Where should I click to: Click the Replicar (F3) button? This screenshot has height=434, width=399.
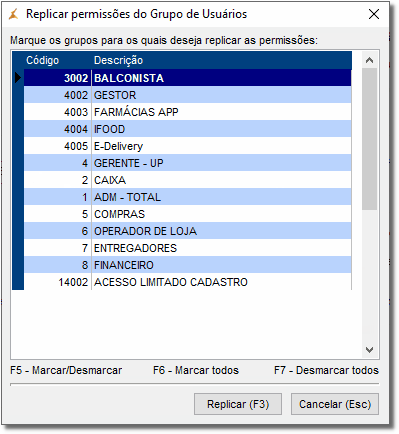coord(238,404)
